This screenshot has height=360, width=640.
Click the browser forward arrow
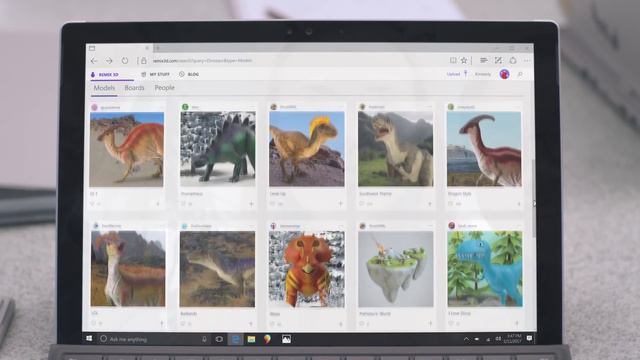point(109,61)
